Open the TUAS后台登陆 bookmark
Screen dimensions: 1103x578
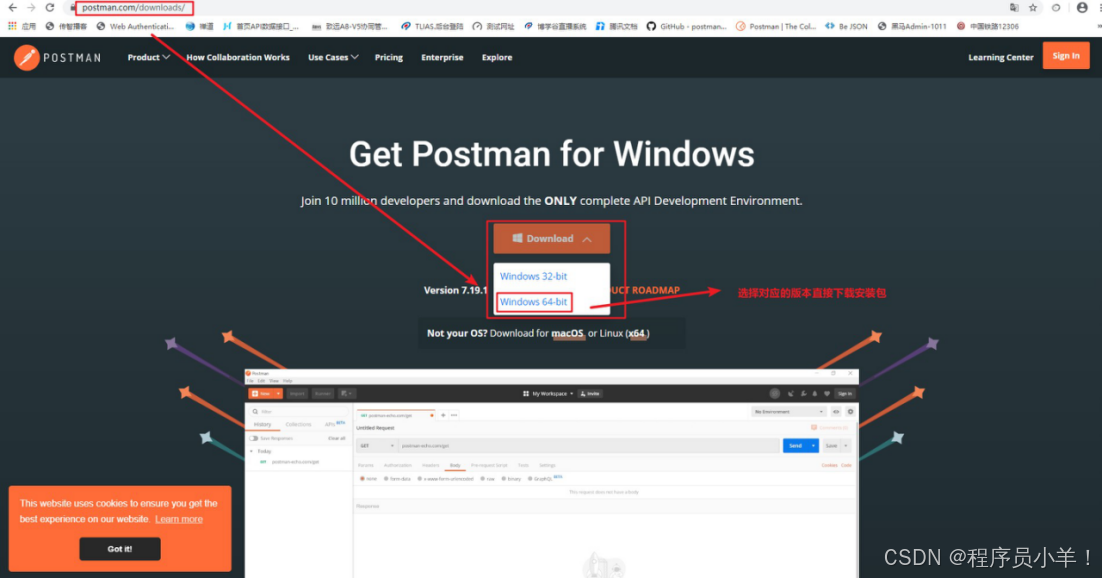(432, 26)
